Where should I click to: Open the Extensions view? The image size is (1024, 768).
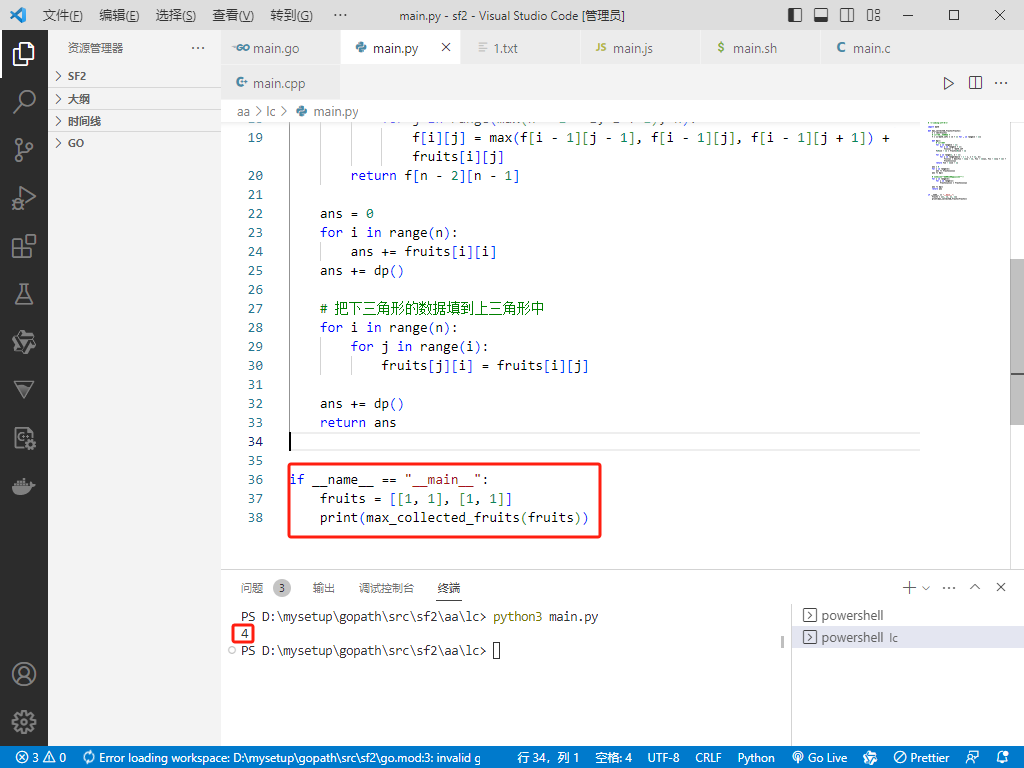24,246
